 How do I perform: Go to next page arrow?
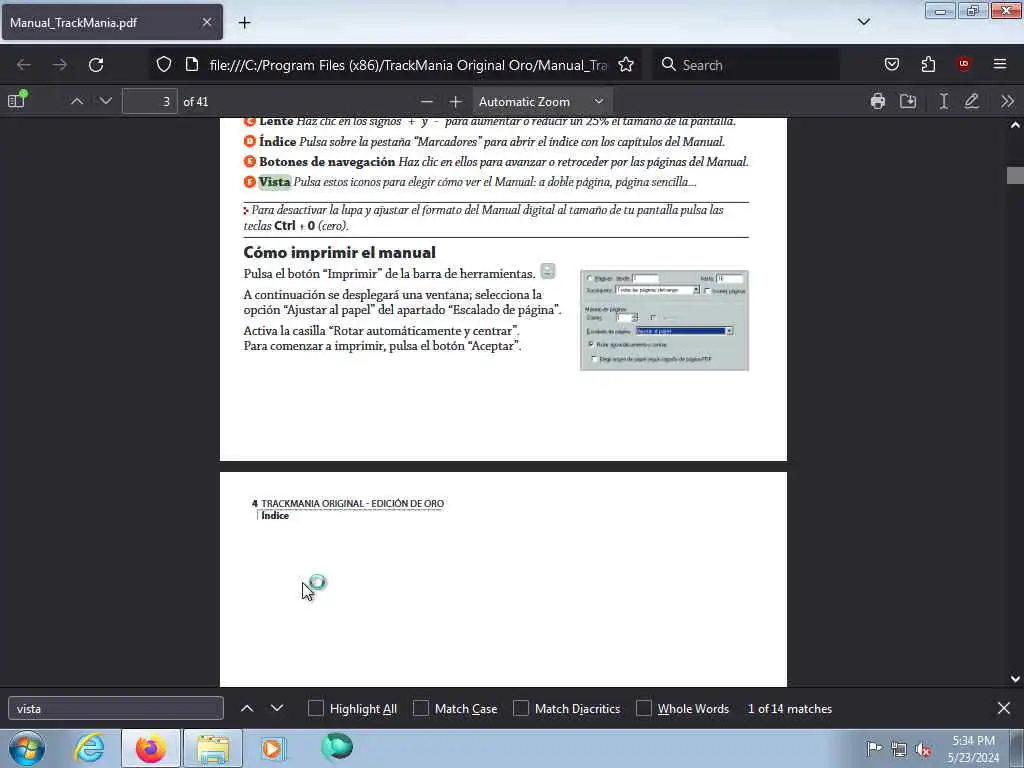[106, 101]
